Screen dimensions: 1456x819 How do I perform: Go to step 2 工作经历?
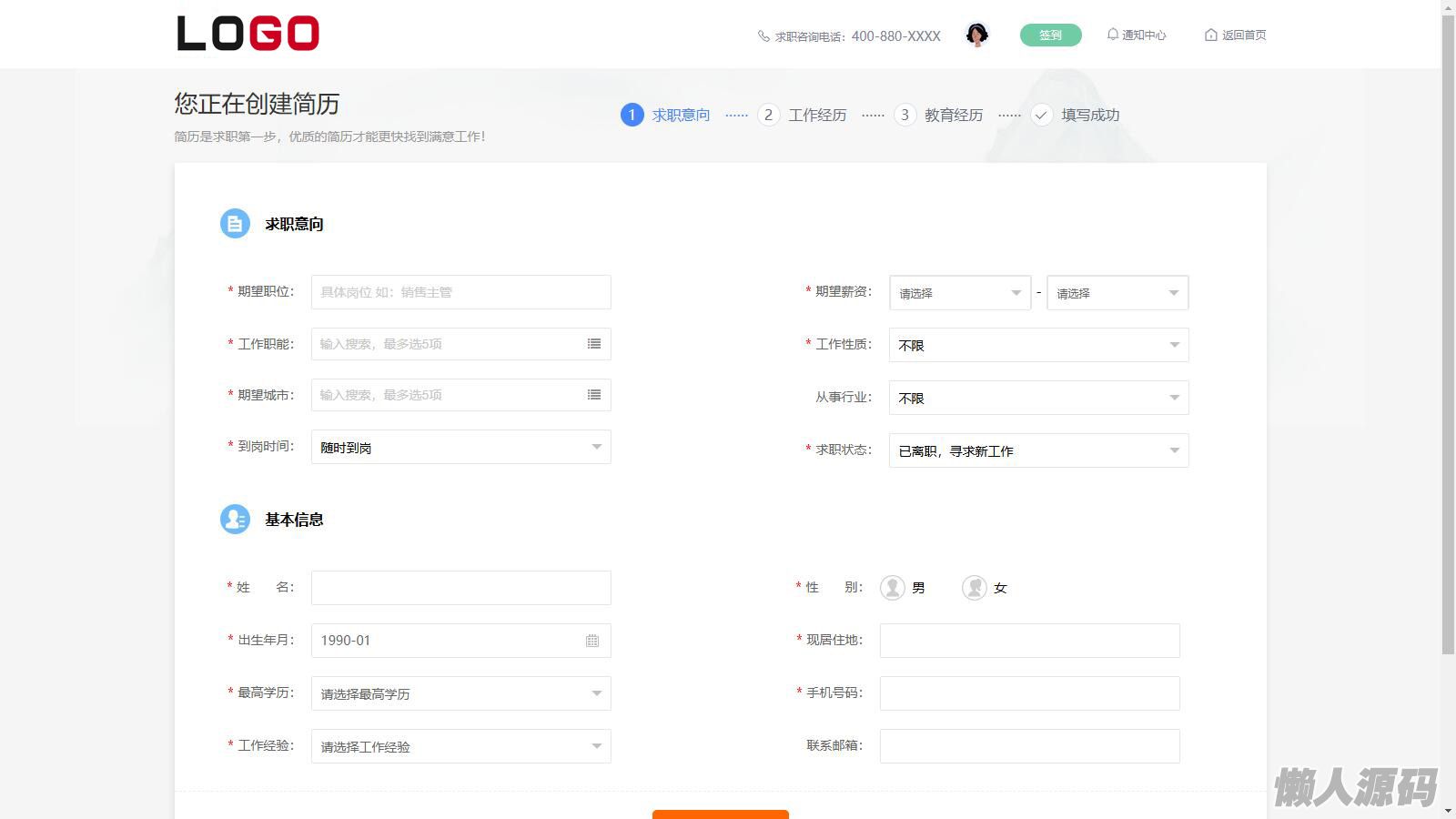pos(802,115)
